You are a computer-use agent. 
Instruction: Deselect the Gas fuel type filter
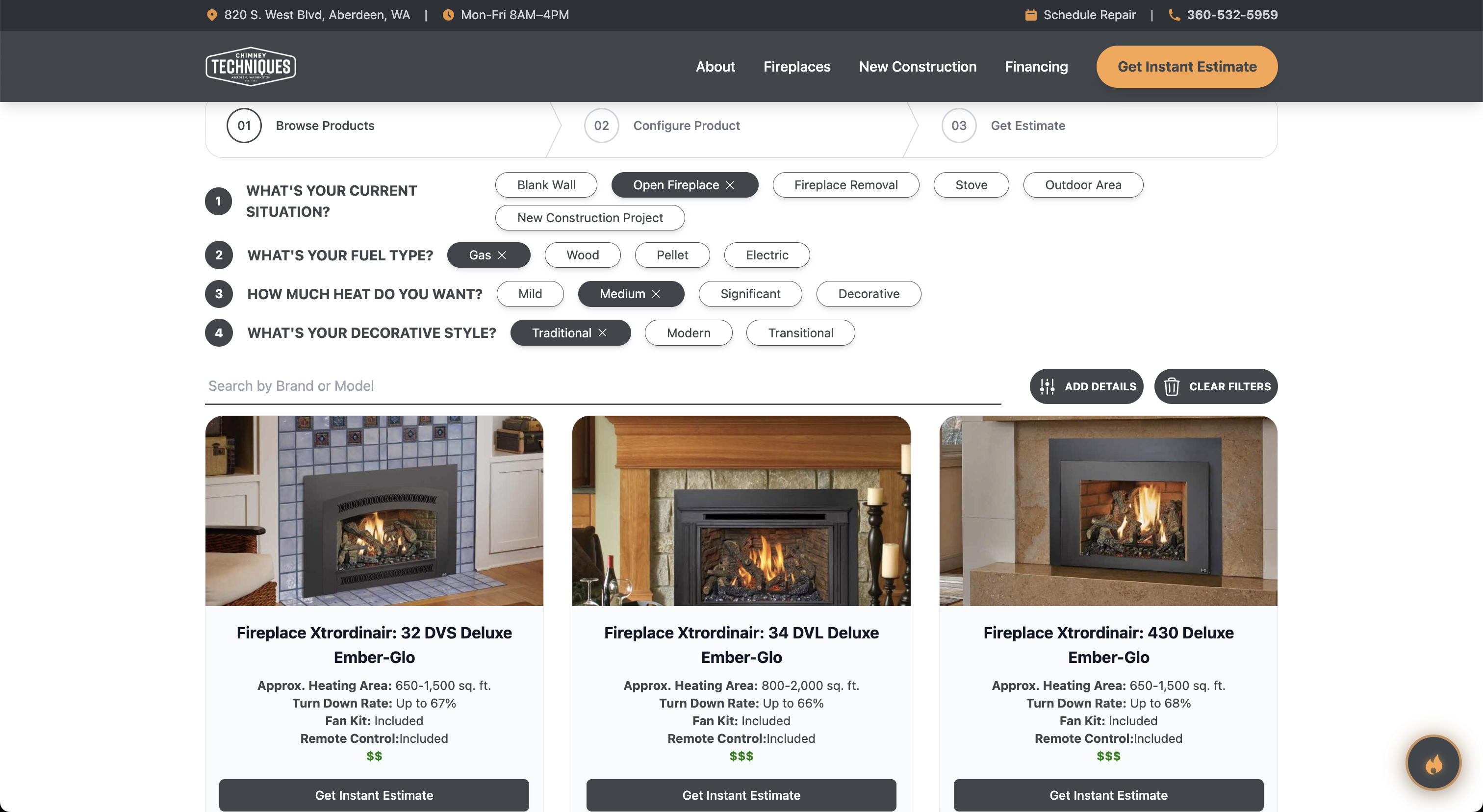coord(503,255)
